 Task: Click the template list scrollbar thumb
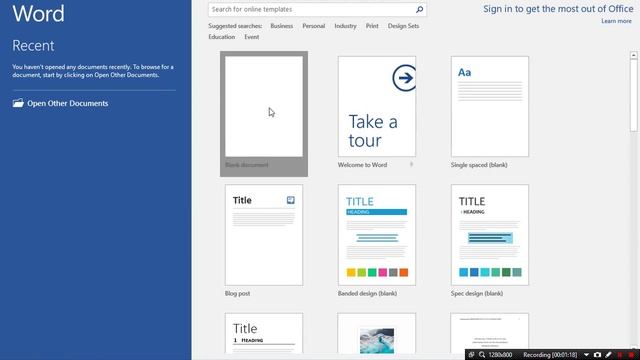[633, 96]
